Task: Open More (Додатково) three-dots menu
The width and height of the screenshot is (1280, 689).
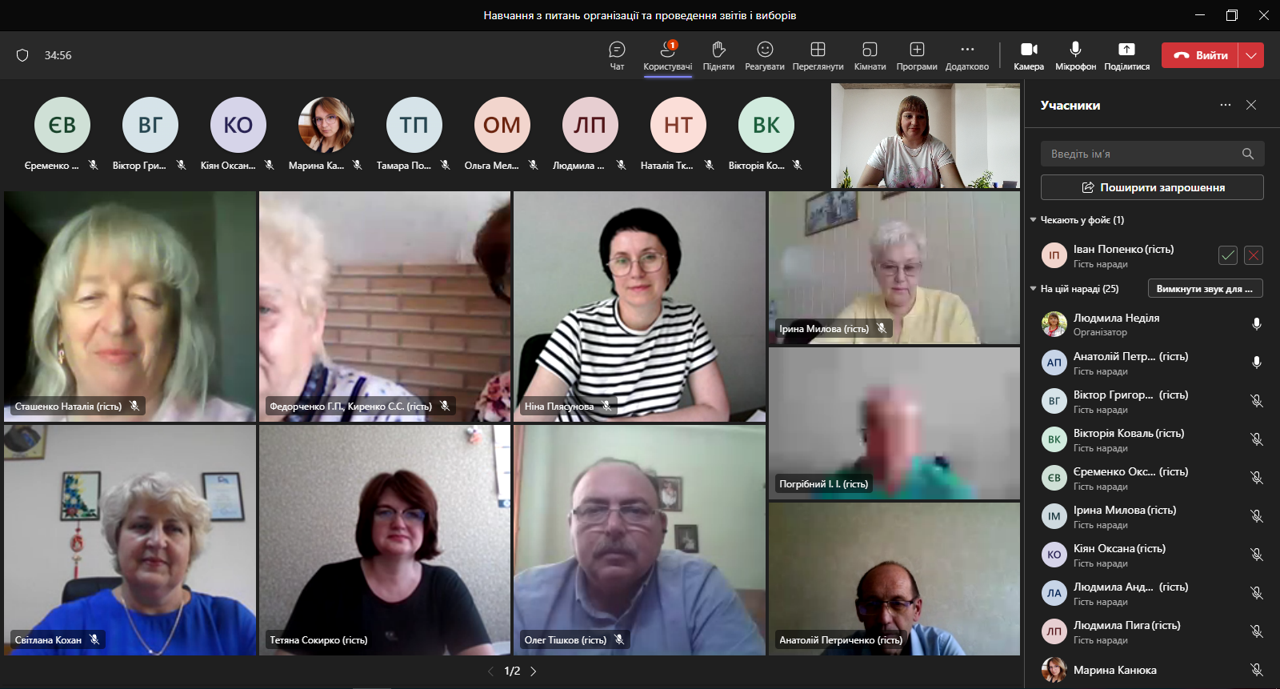Action: pyautogui.click(x=966, y=50)
